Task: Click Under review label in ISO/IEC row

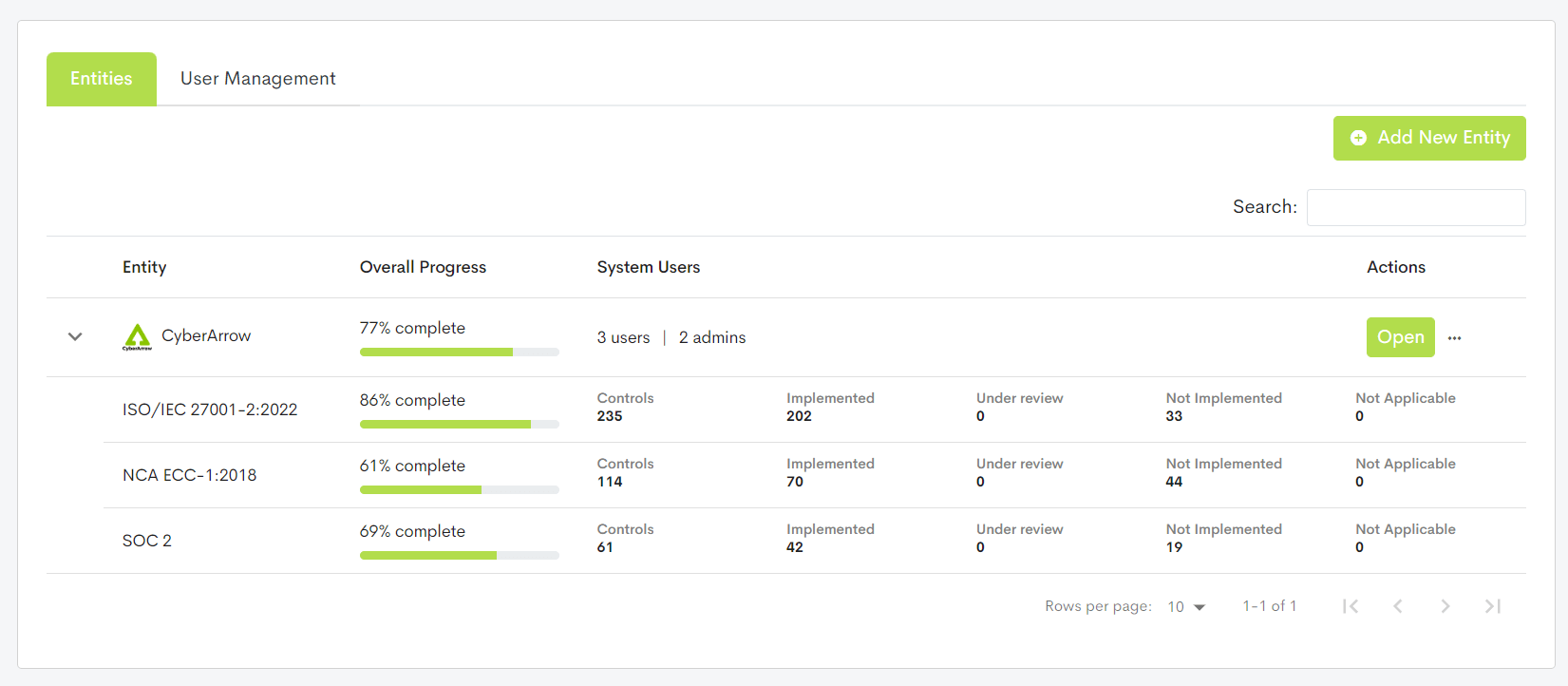Action: [x=1020, y=398]
